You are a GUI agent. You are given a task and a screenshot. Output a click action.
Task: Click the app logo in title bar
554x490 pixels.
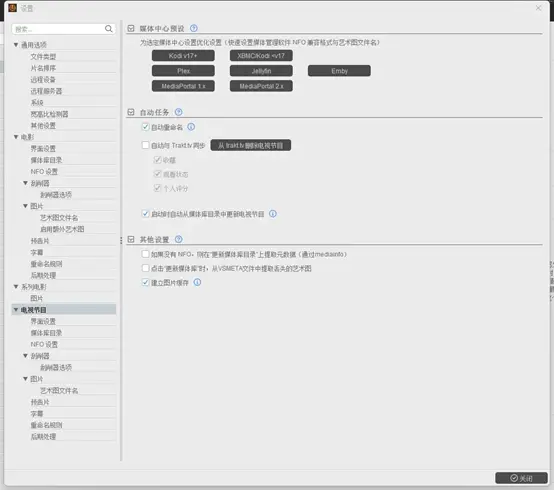(13, 8)
